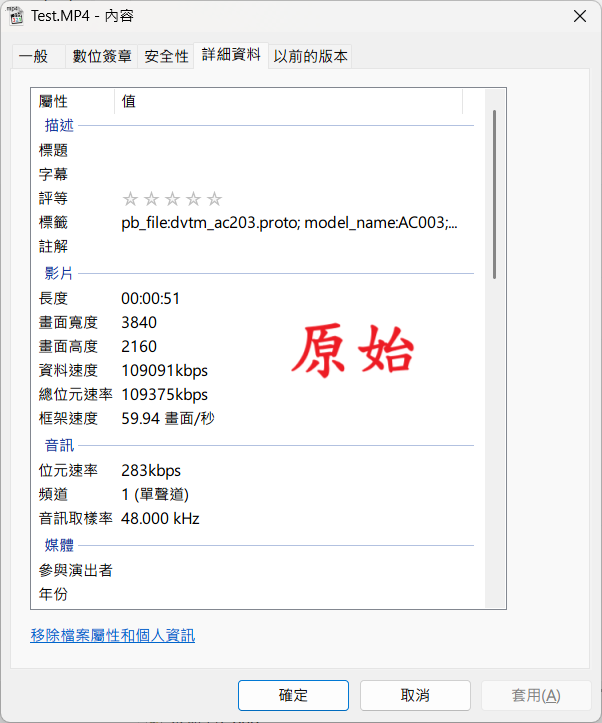Click the 描述 section heading
The width and height of the screenshot is (602, 723).
point(59,125)
